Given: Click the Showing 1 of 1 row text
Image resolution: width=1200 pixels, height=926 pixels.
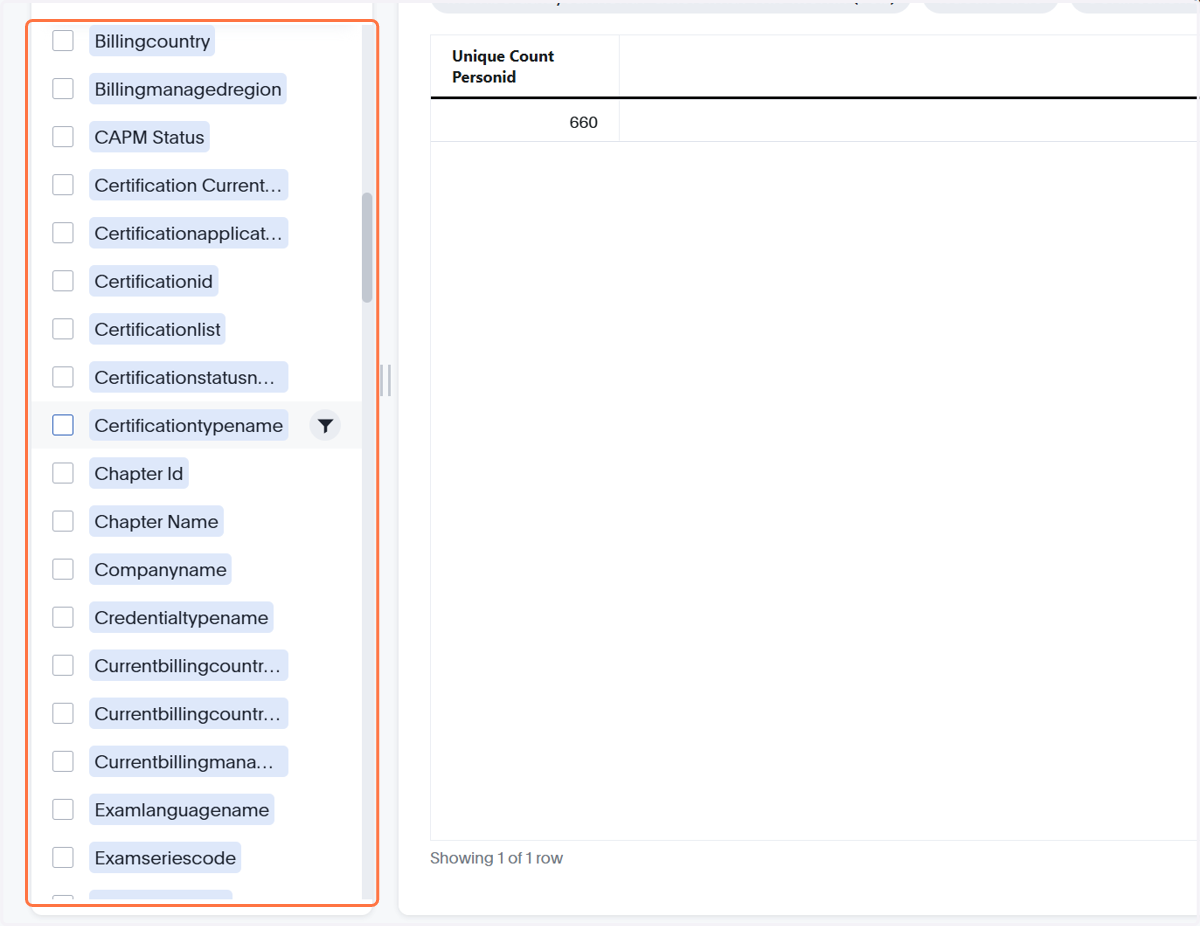Looking at the screenshot, I should pos(496,858).
